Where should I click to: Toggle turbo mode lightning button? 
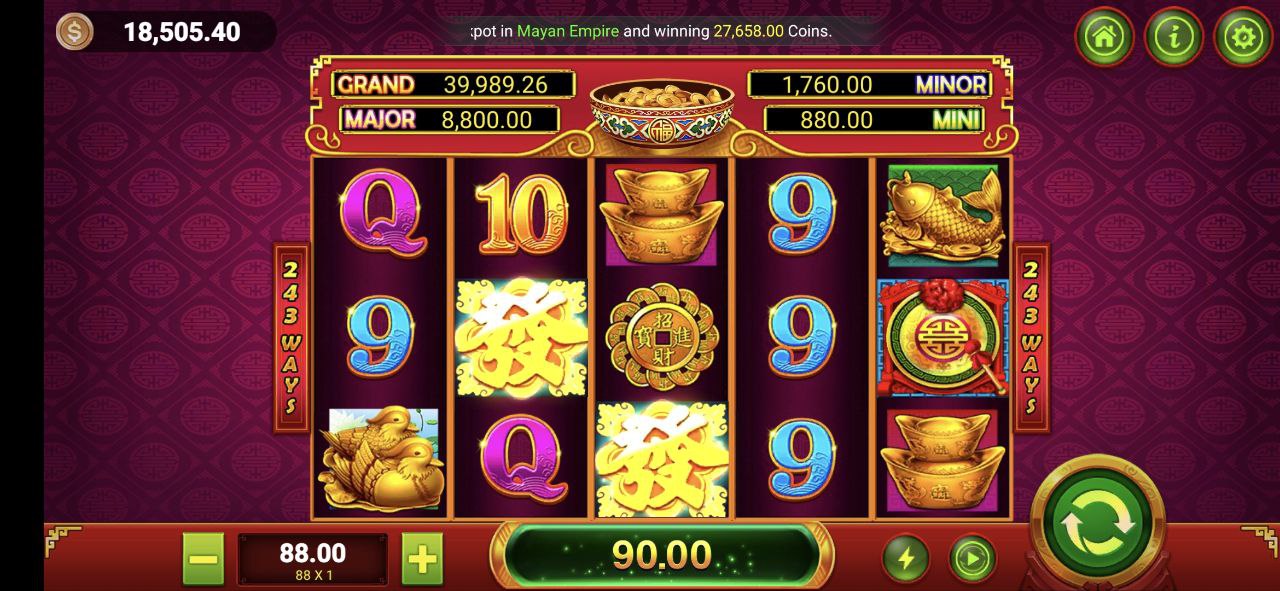(x=906, y=558)
